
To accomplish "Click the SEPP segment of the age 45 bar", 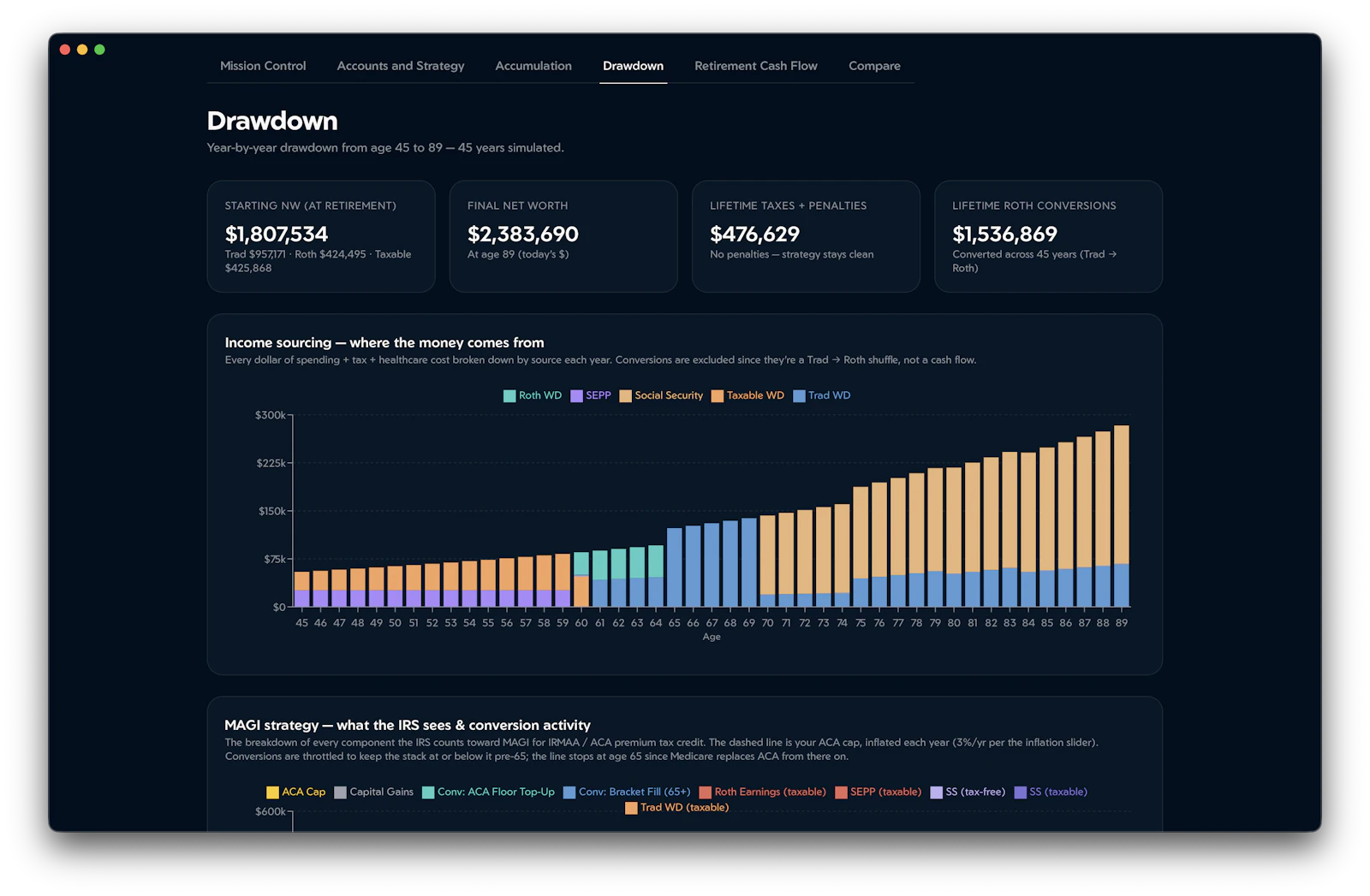I will [301, 598].
